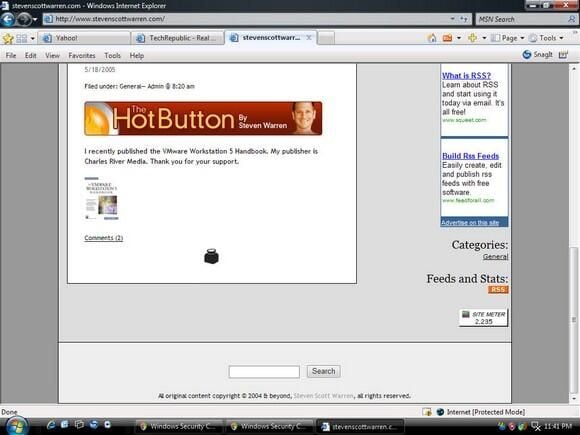Open the recent pages dropdown next to Forward
Image resolution: width=580 pixels, height=435 pixels.
(x=35, y=19)
